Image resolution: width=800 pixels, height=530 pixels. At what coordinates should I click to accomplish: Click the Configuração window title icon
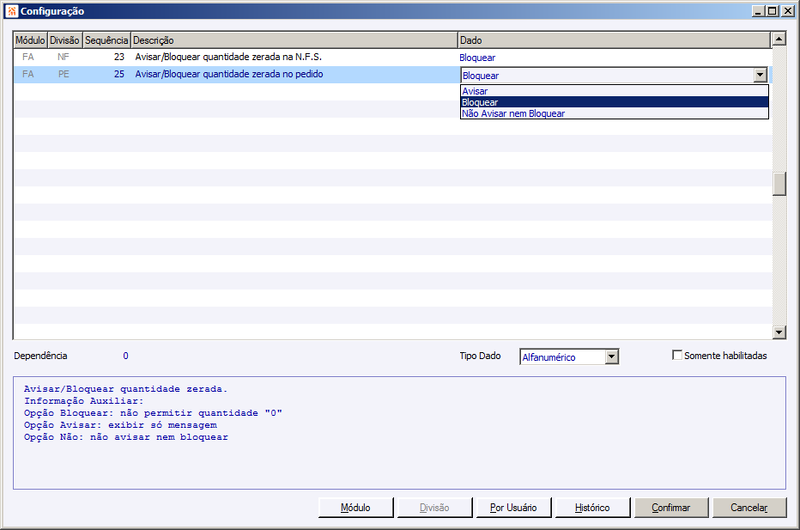[12, 11]
